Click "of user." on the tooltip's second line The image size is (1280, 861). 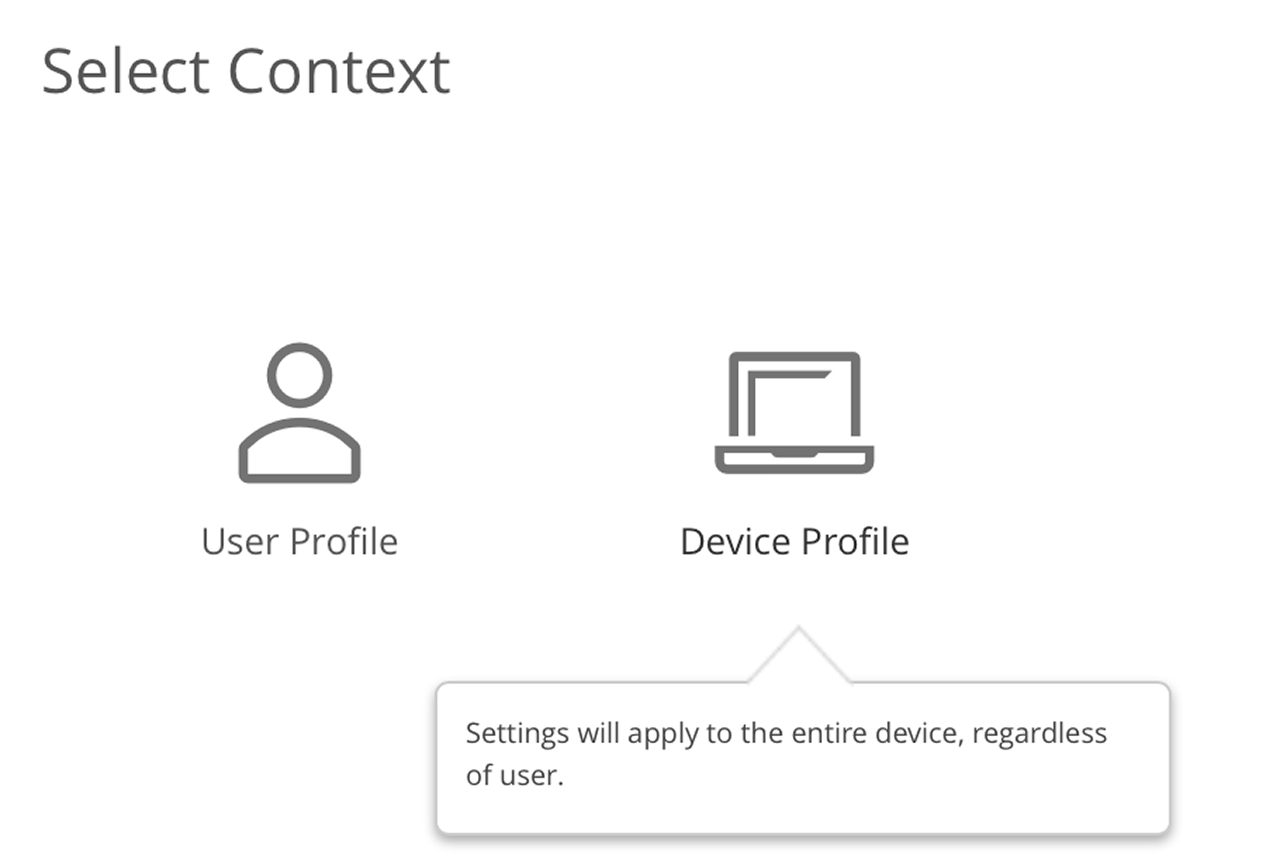[x=515, y=776]
